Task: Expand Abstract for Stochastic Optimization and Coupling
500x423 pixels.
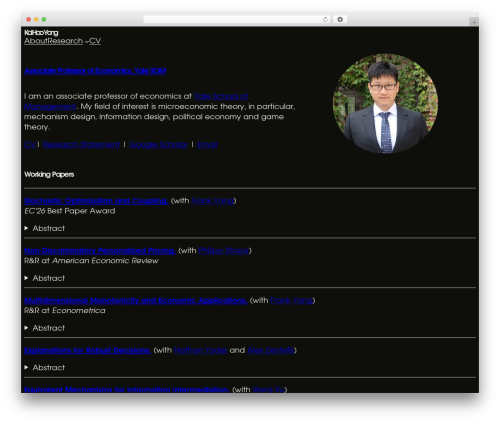Action: [x=45, y=228]
